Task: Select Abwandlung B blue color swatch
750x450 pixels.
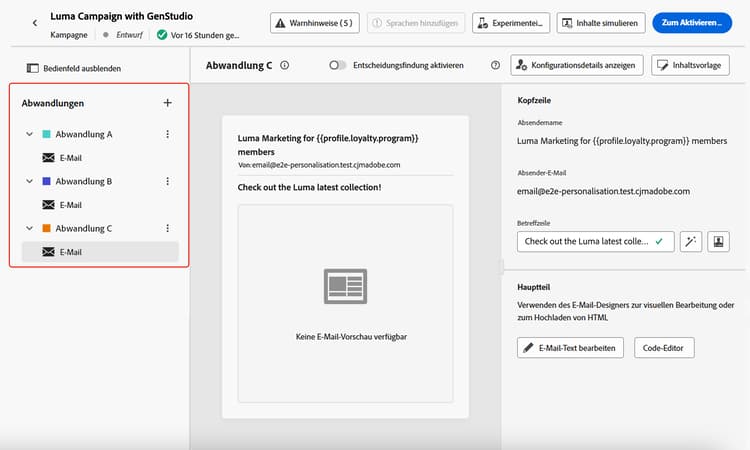Action: pyautogui.click(x=46, y=181)
